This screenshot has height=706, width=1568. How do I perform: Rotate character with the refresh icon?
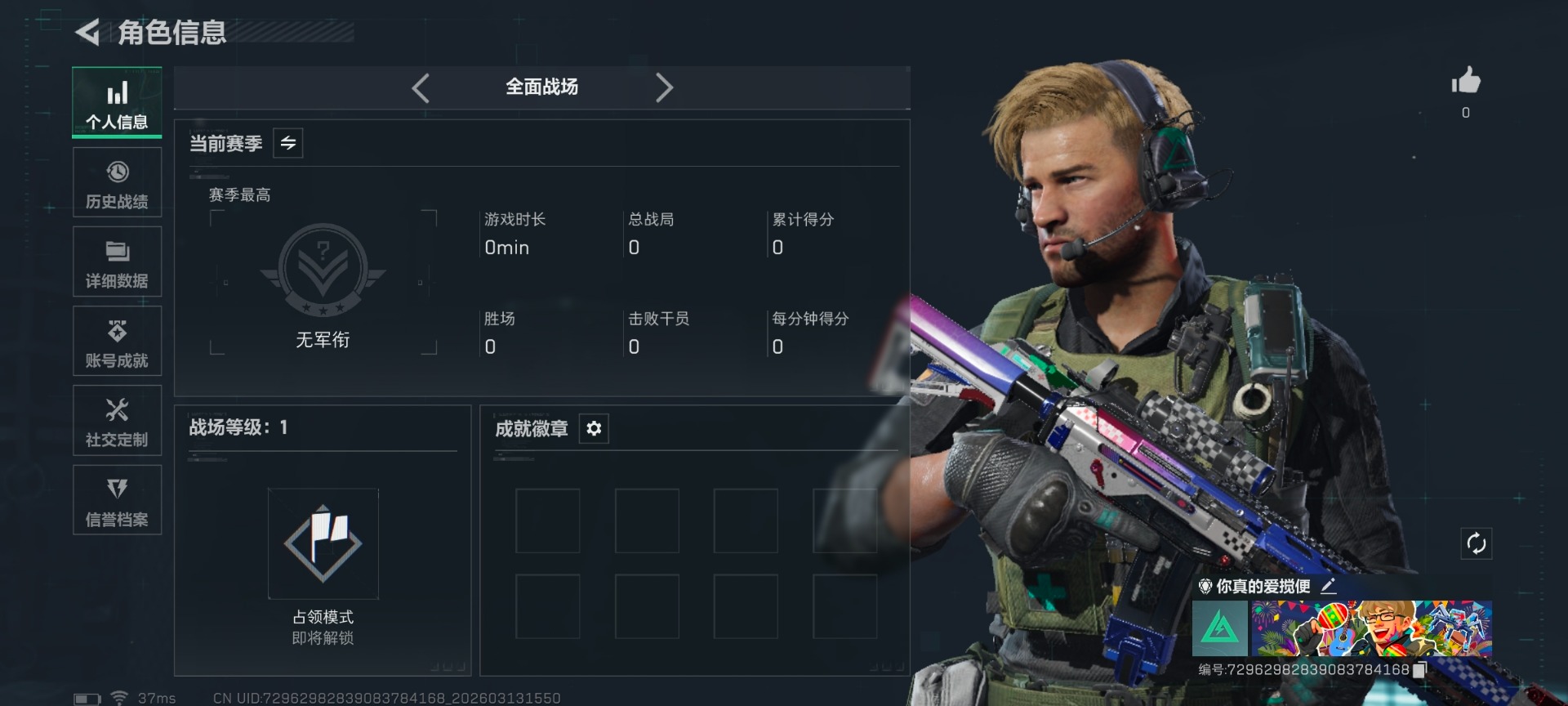[x=1476, y=543]
